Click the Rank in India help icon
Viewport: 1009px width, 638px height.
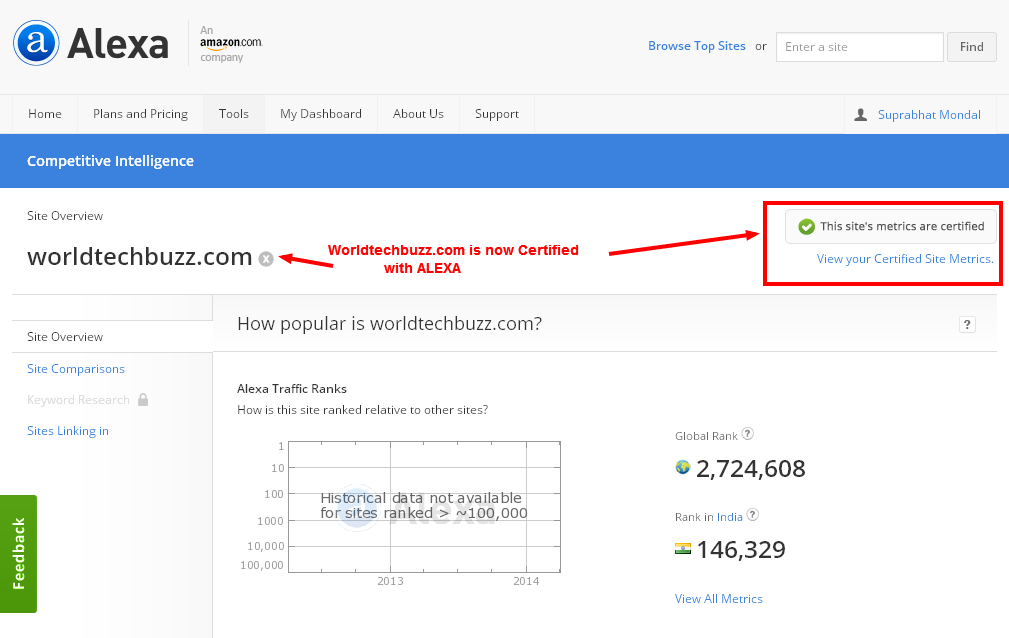point(752,515)
